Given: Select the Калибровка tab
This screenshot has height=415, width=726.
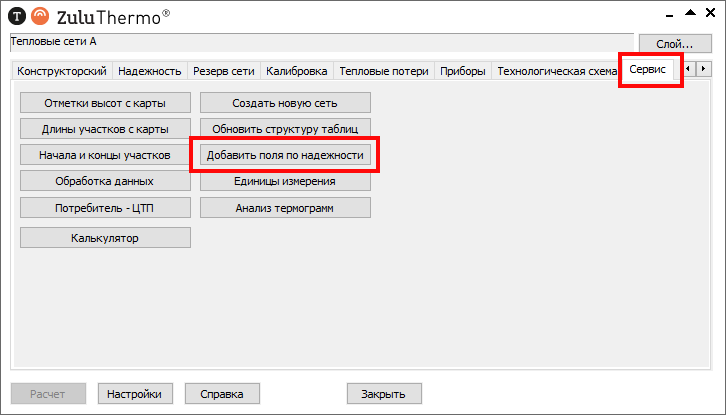Looking at the screenshot, I should pyautogui.click(x=296, y=71).
